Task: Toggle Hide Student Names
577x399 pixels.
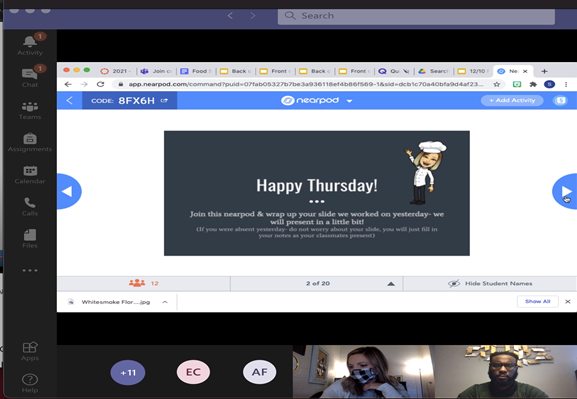Action: coord(490,283)
